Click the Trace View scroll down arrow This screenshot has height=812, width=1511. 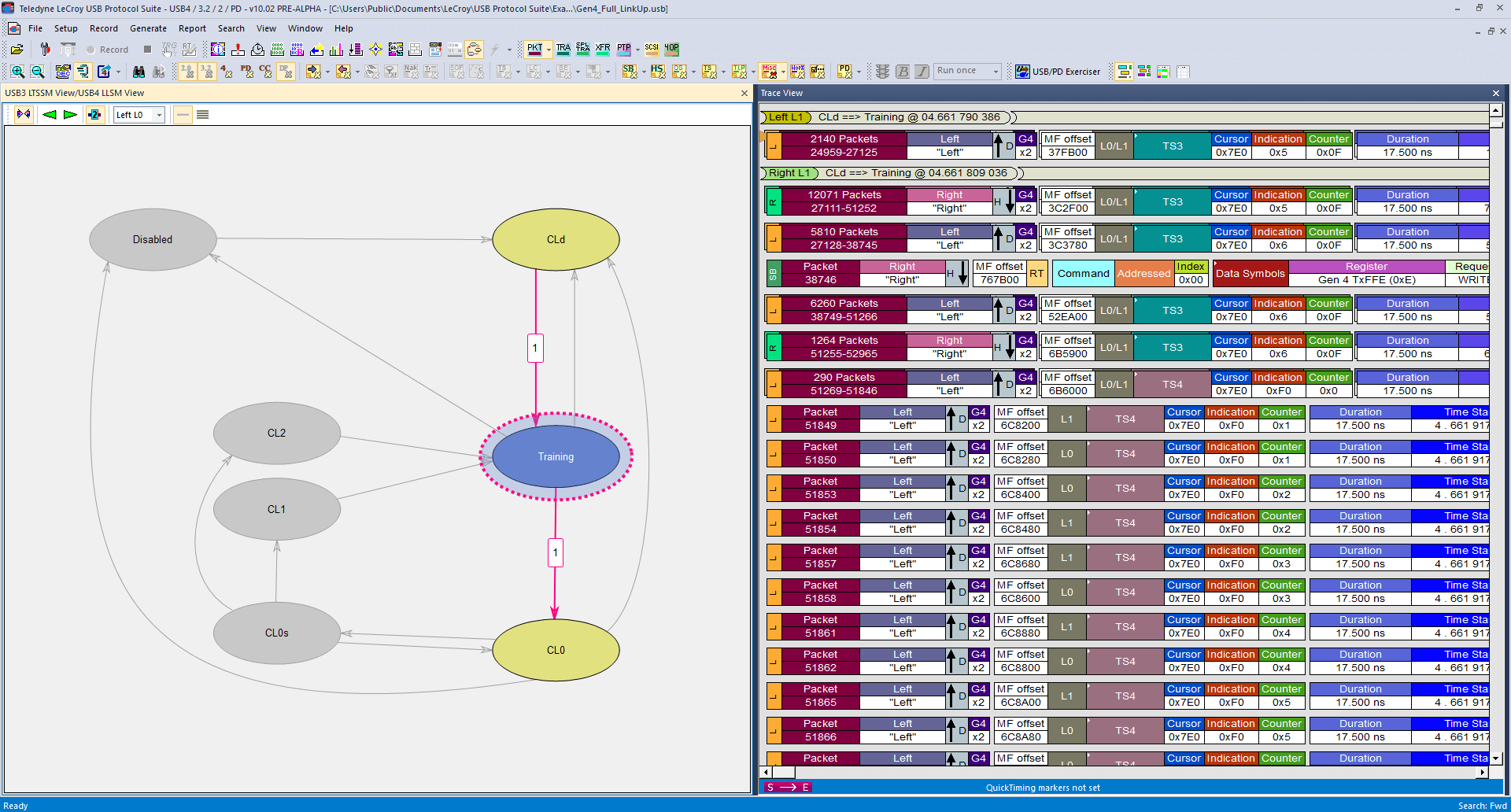1496,758
